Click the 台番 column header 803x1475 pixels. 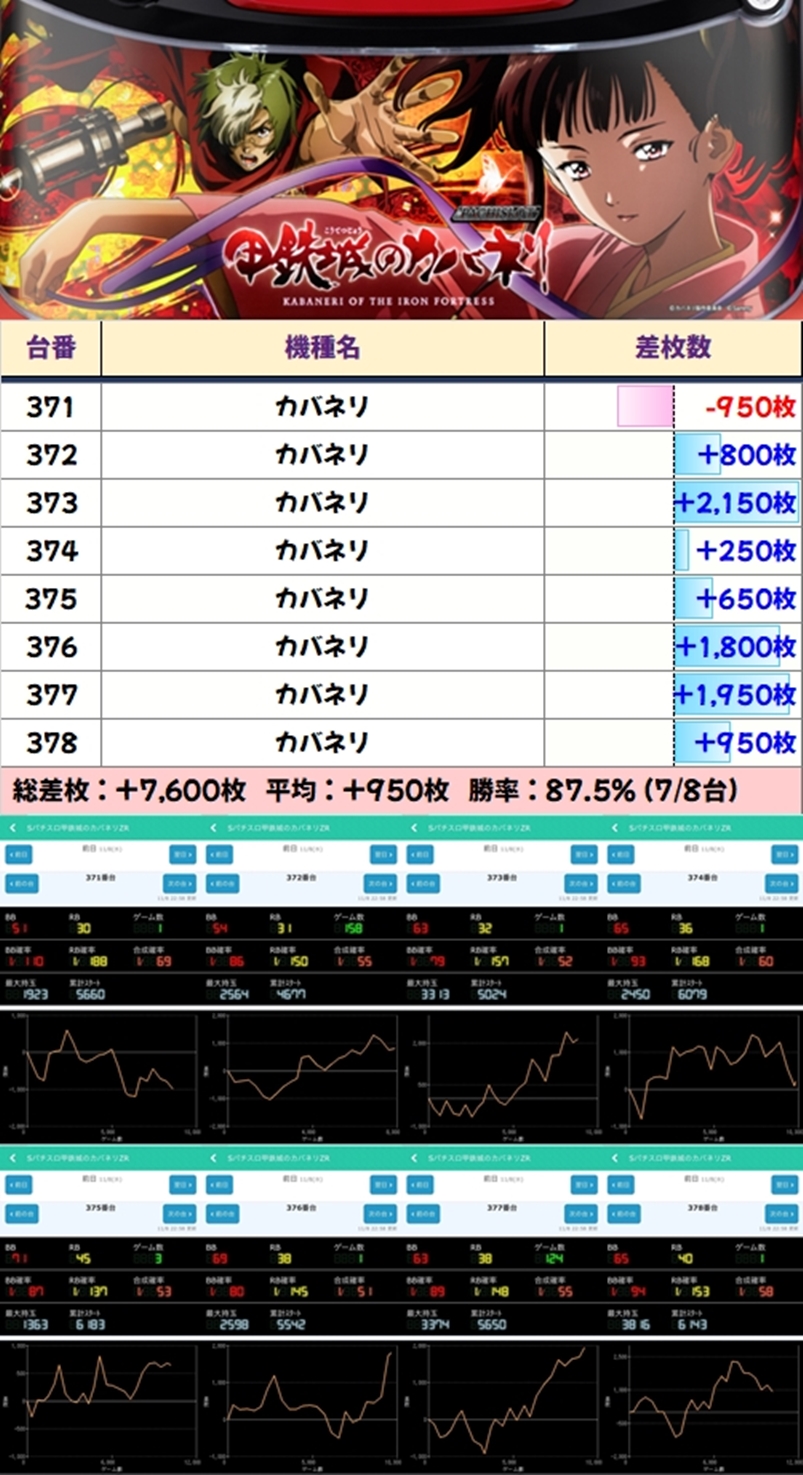coord(51,348)
